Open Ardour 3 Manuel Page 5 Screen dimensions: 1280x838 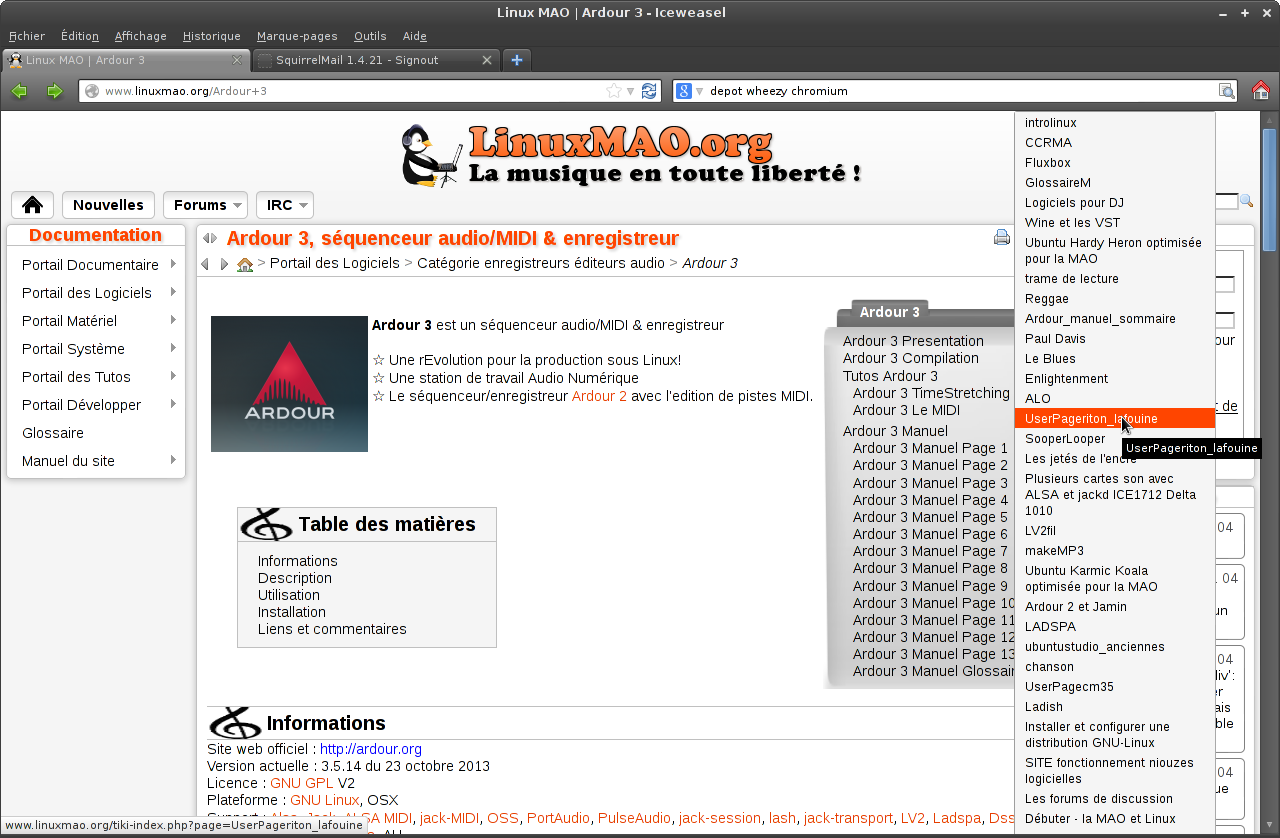click(931, 517)
